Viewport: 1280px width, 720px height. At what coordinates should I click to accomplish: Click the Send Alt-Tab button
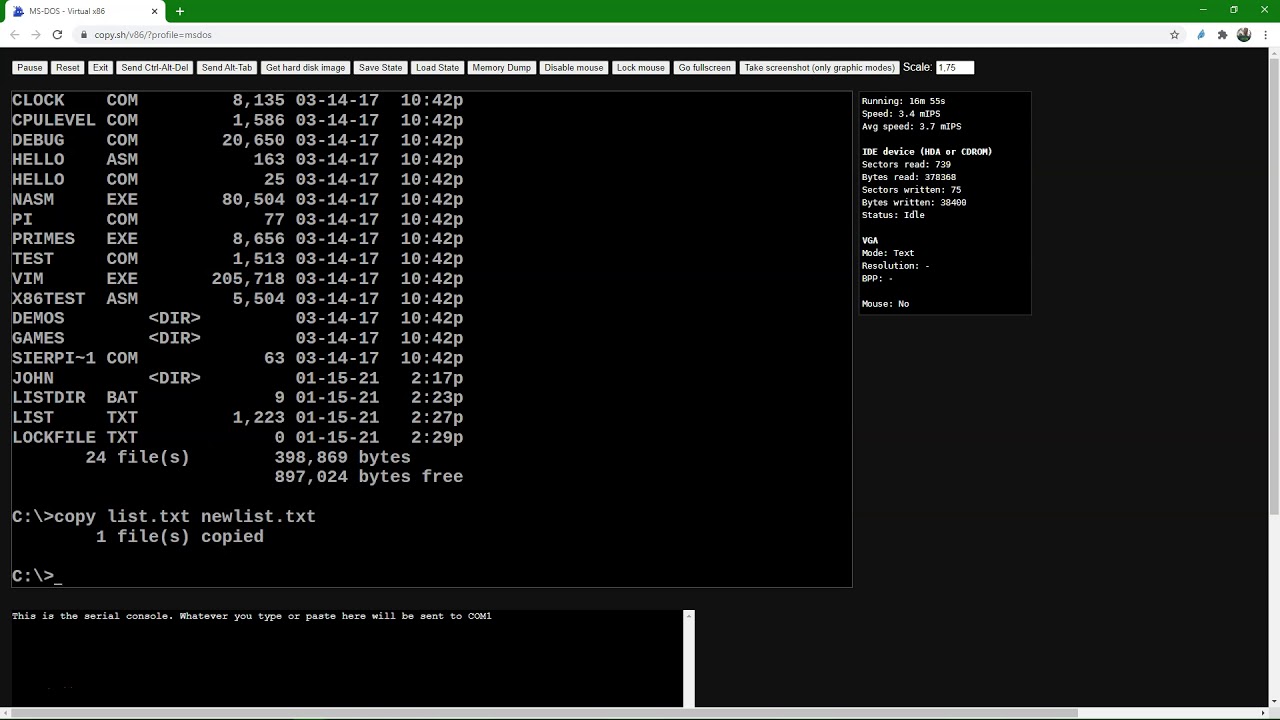[227, 67]
